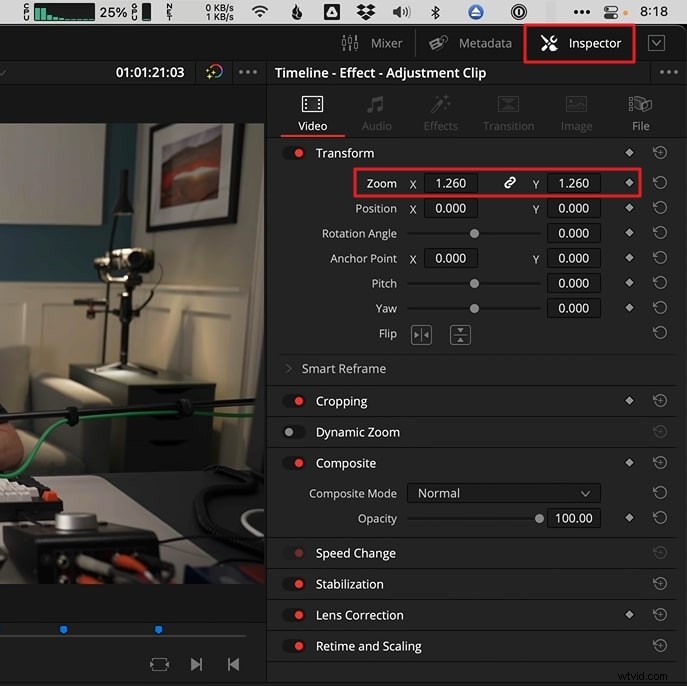Image resolution: width=687 pixels, height=686 pixels.
Task: Add keyframe for Pitch
Action: 629,283
